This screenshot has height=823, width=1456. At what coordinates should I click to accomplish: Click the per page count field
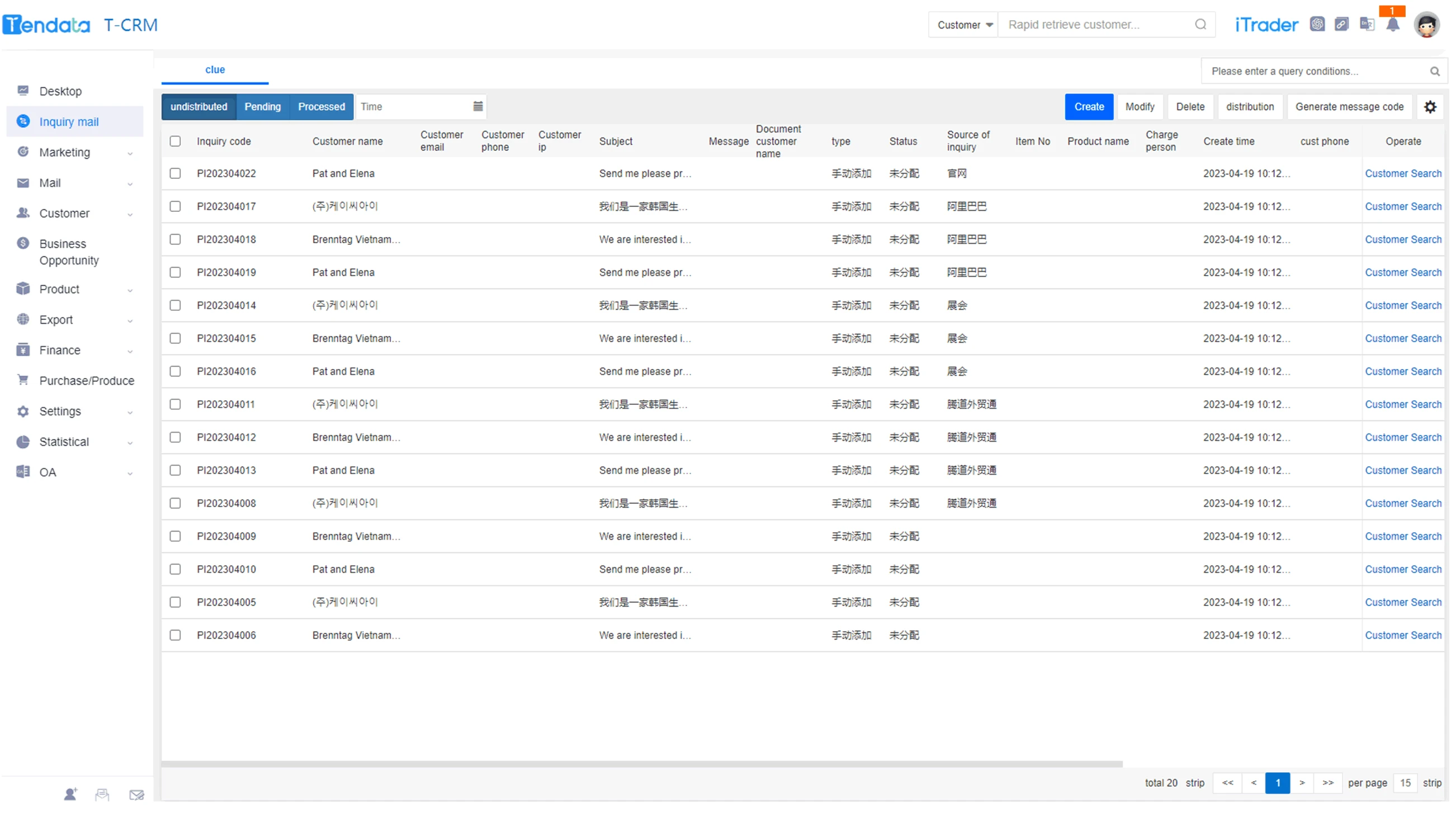(1405, 782)
